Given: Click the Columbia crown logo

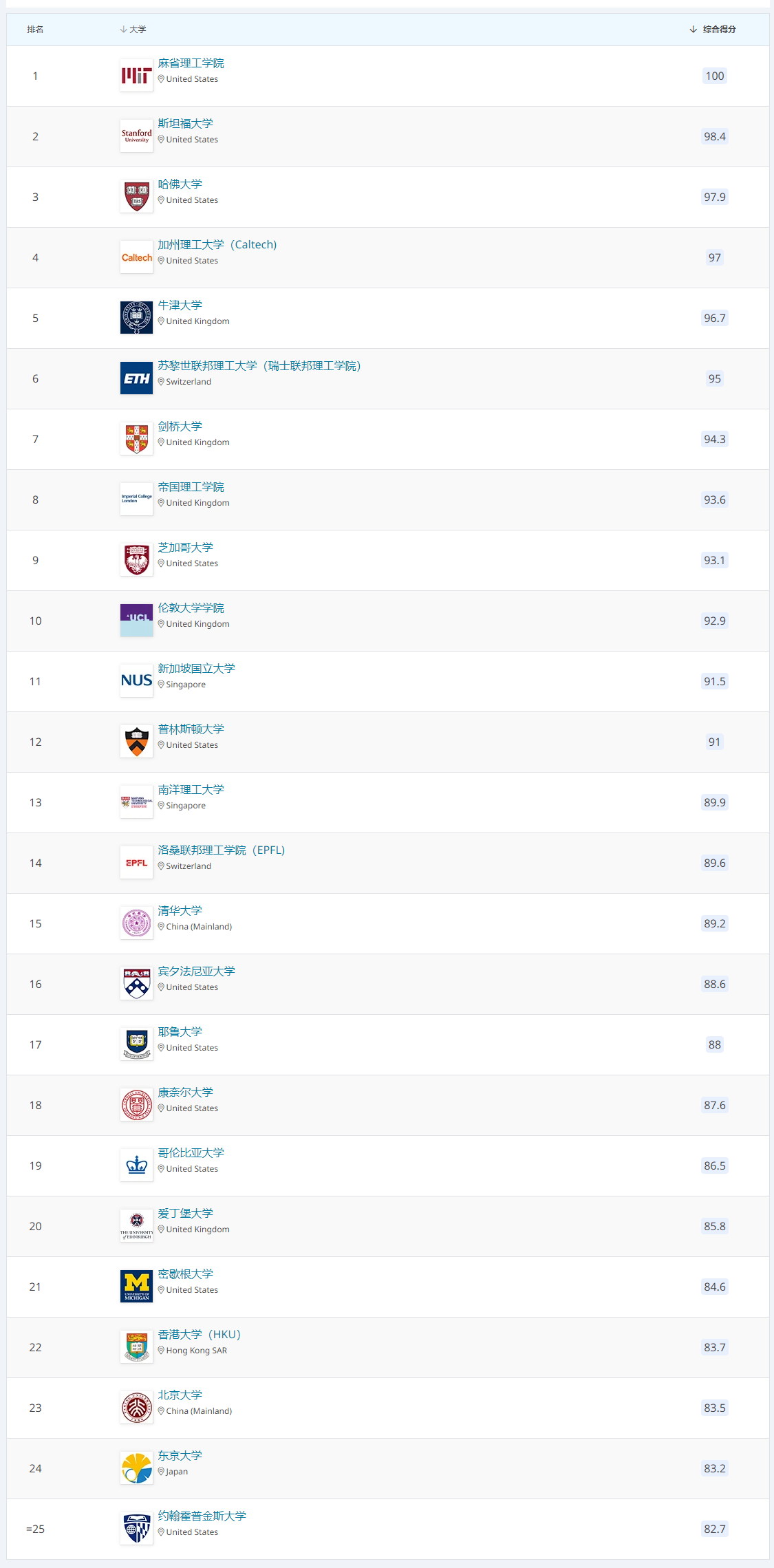Looking at the screenshot, I should pos(136,1166).
